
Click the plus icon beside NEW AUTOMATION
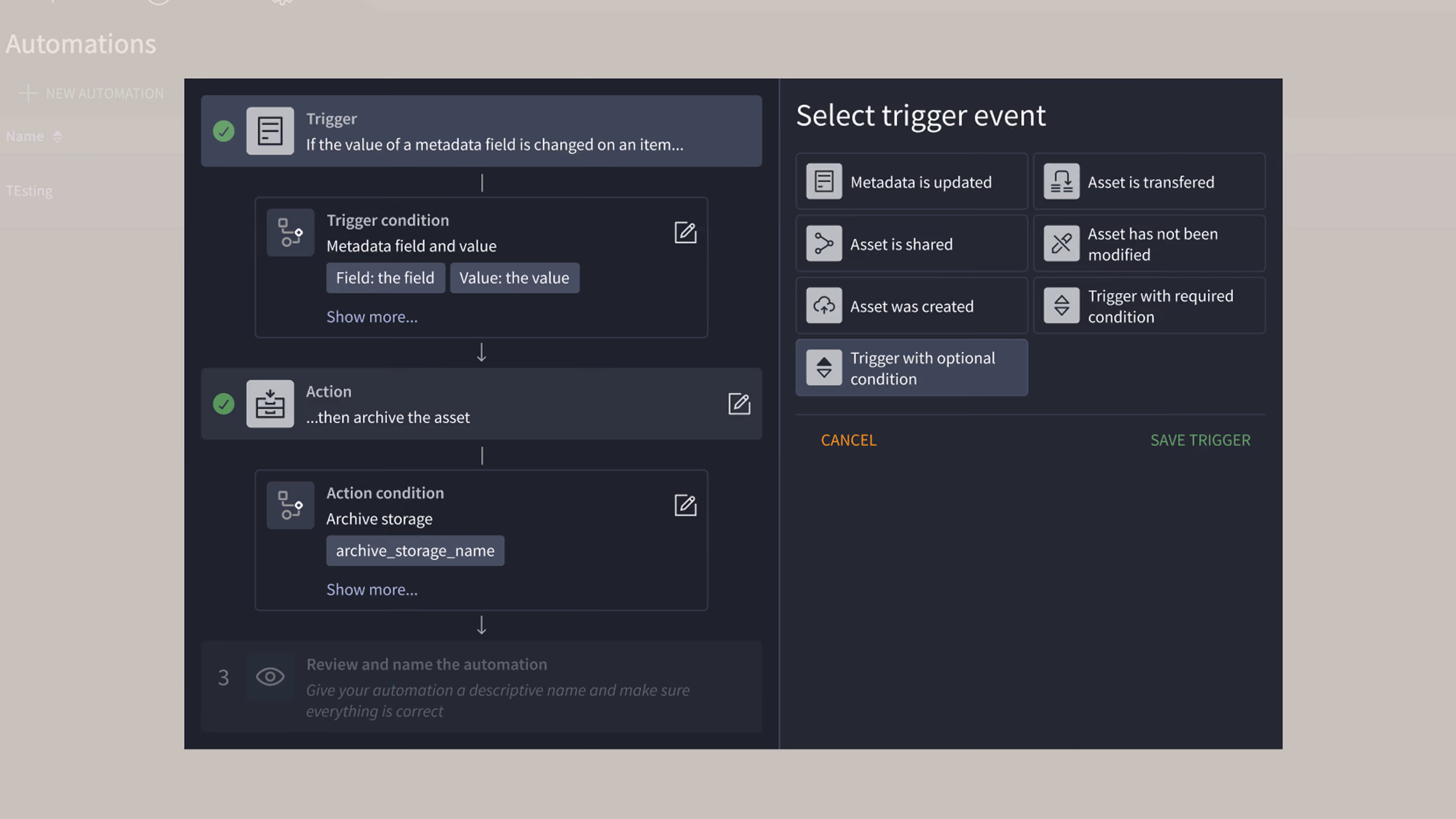[x=28, y=93]
